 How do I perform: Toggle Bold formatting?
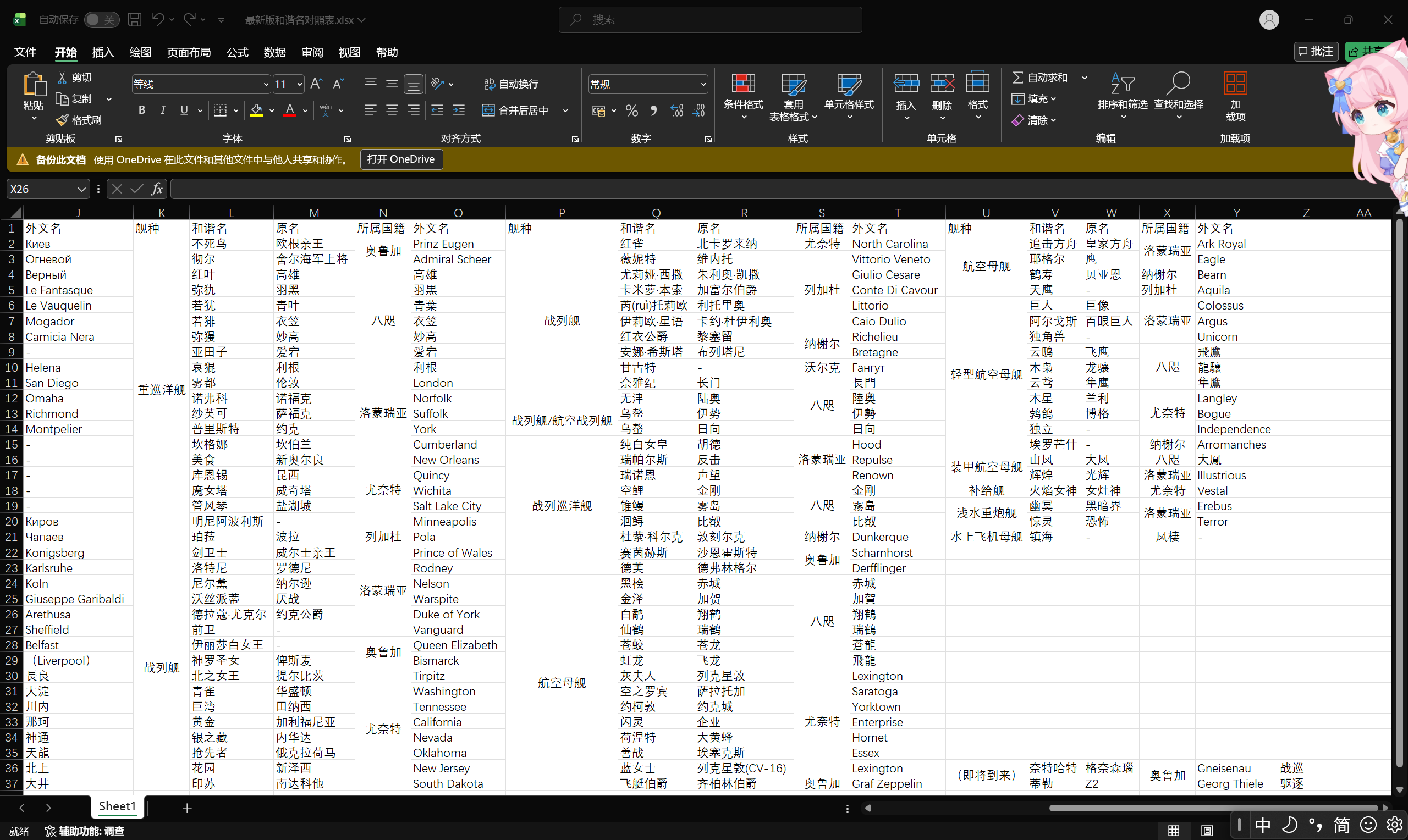click(x=141, y=110)
